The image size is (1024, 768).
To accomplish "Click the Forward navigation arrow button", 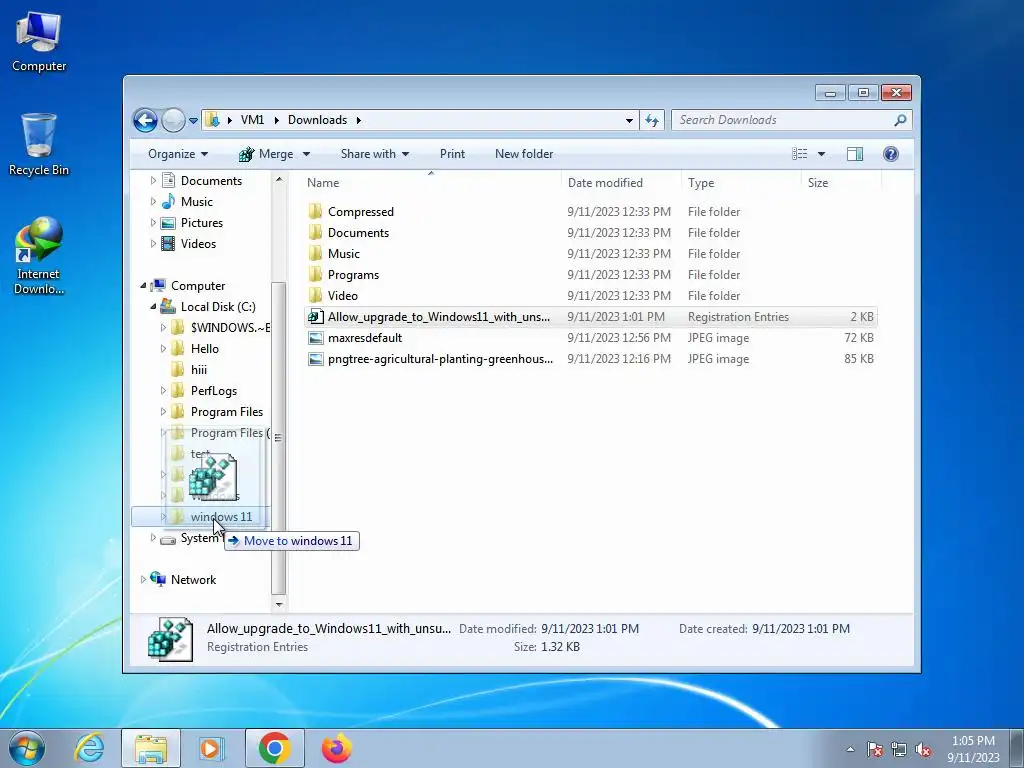I will click(x=173, y=120).
